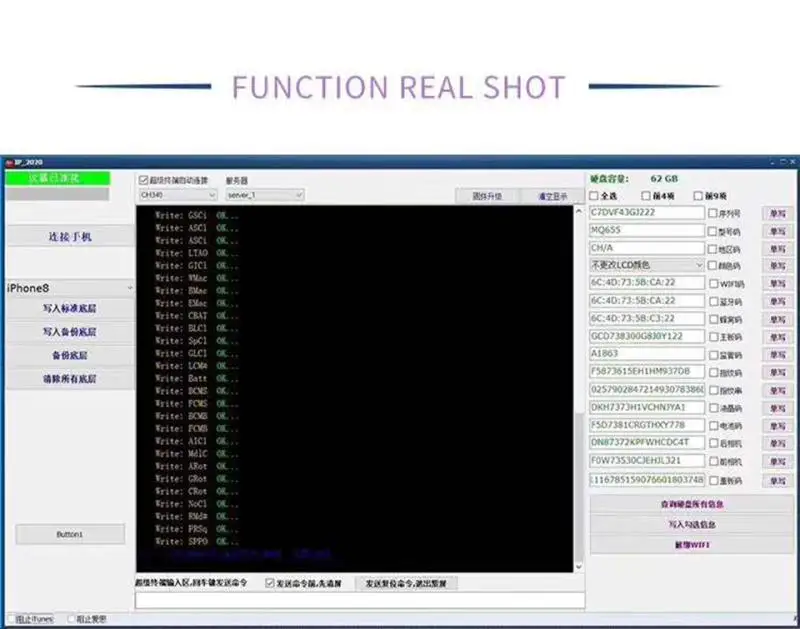Image resolution: width=800 pixels, height=629 pixels.
Task: Check the box beside F0W73530CJEHJL321
Action: tap(714, 461)
